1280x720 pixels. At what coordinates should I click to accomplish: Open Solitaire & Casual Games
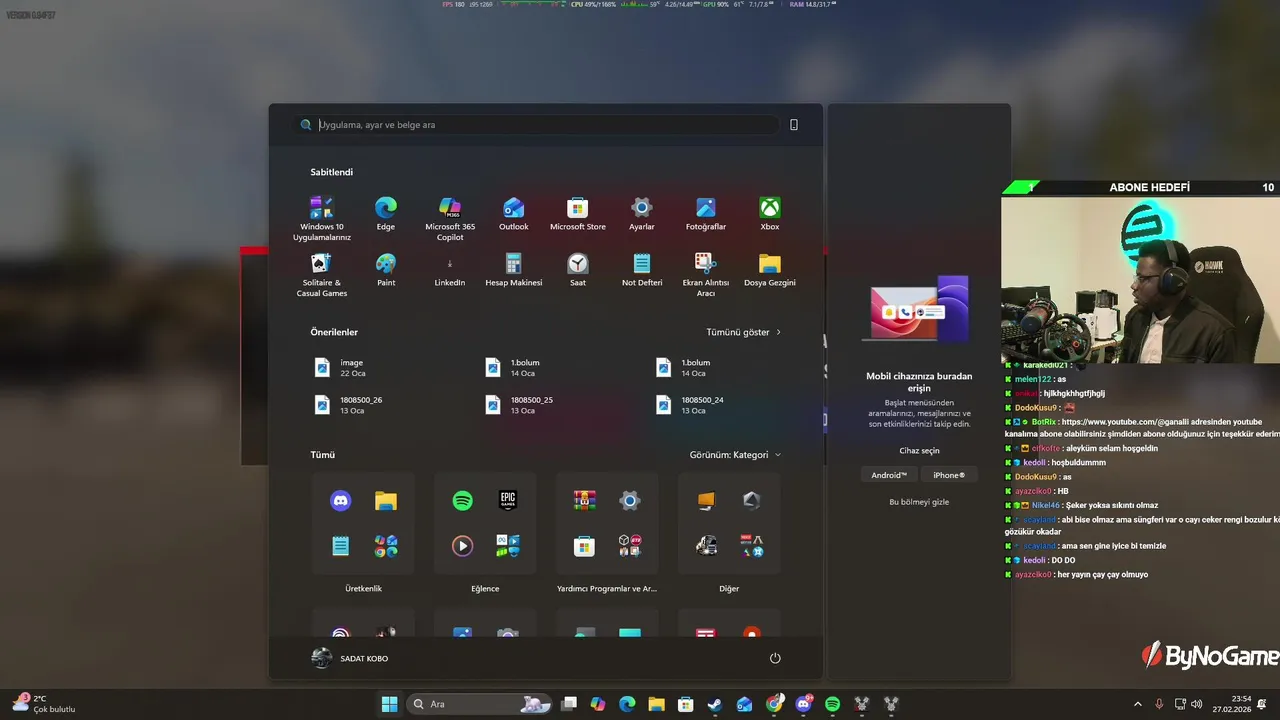(321, 275)
